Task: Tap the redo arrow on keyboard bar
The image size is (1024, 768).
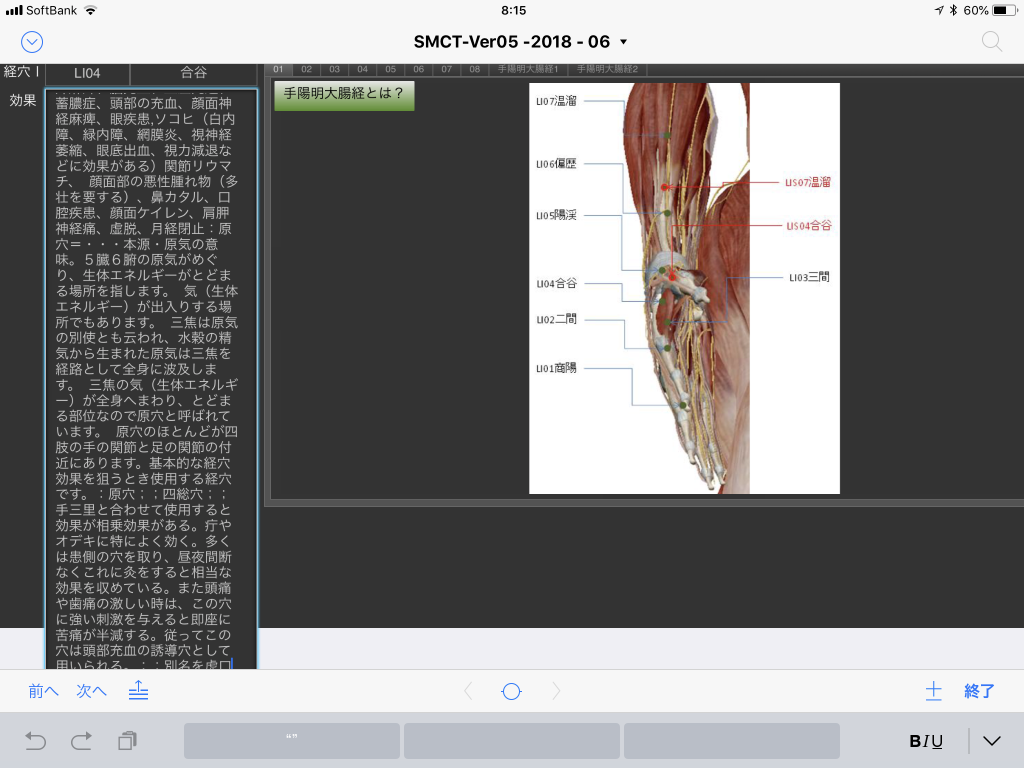Action: 81,741
